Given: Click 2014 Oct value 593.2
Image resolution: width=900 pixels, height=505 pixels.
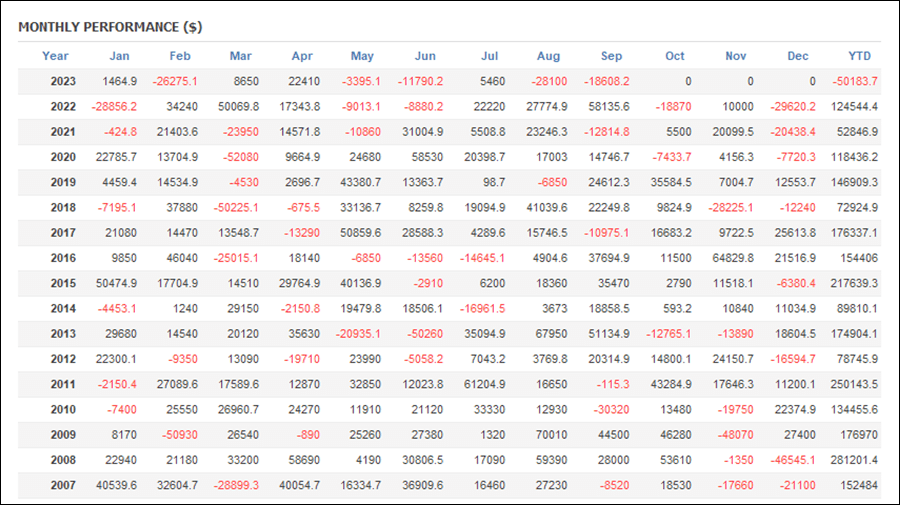Looking at the screenshot, I should point(677,309).
